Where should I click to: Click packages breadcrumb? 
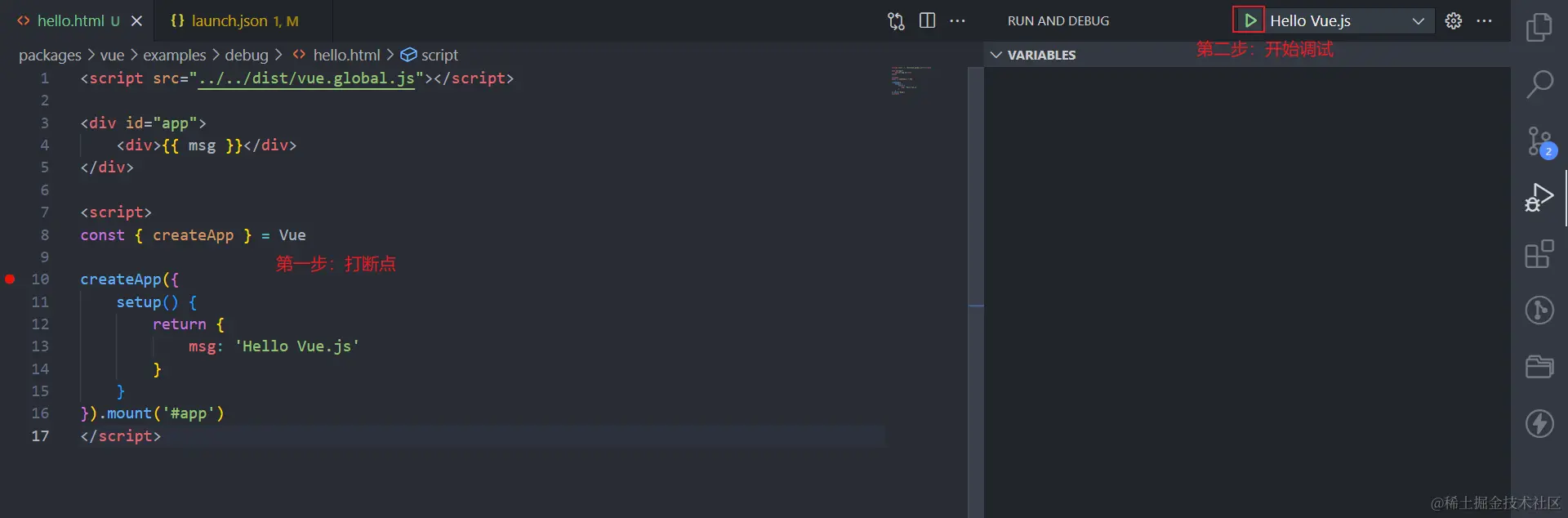(50, 55)
